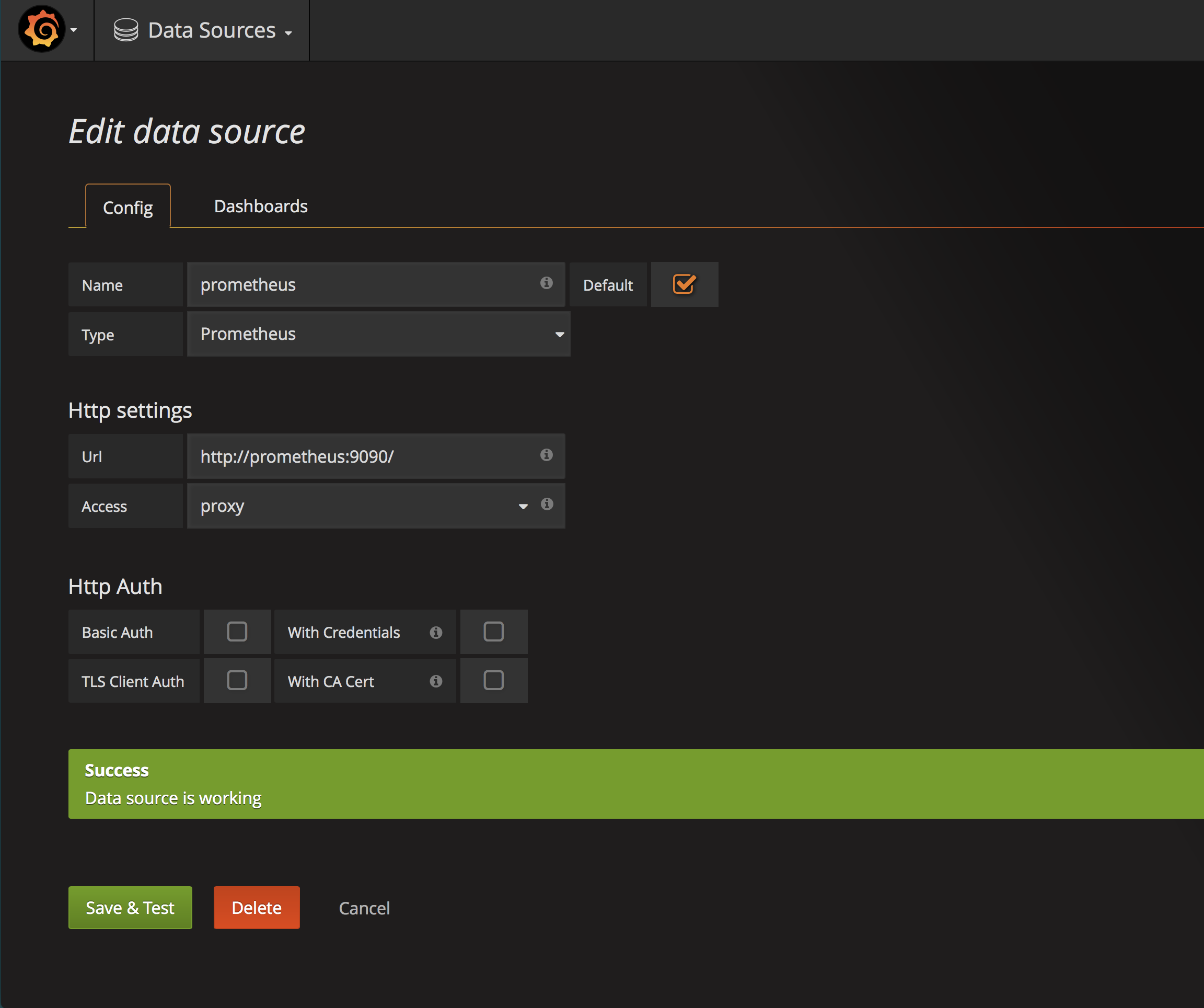Image resolution: width=1204 pixels, height=1008 pixels.
Task: Click info icon in Url field
Action: [546, 455]
